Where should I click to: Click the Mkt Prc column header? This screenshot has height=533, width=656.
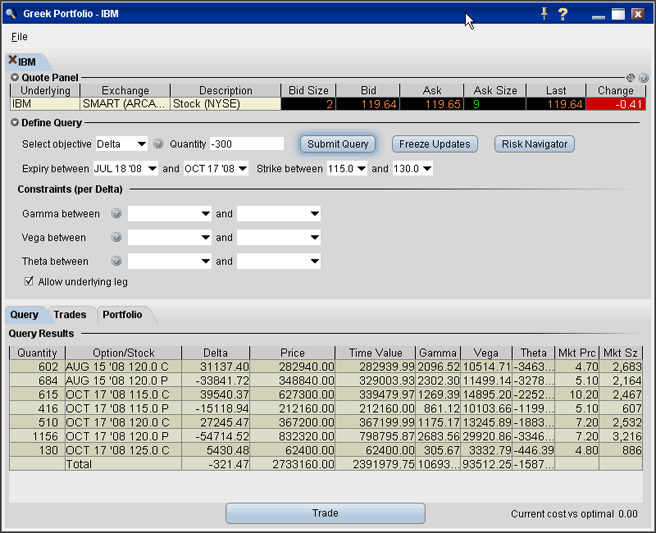click(x=577, y=353)
